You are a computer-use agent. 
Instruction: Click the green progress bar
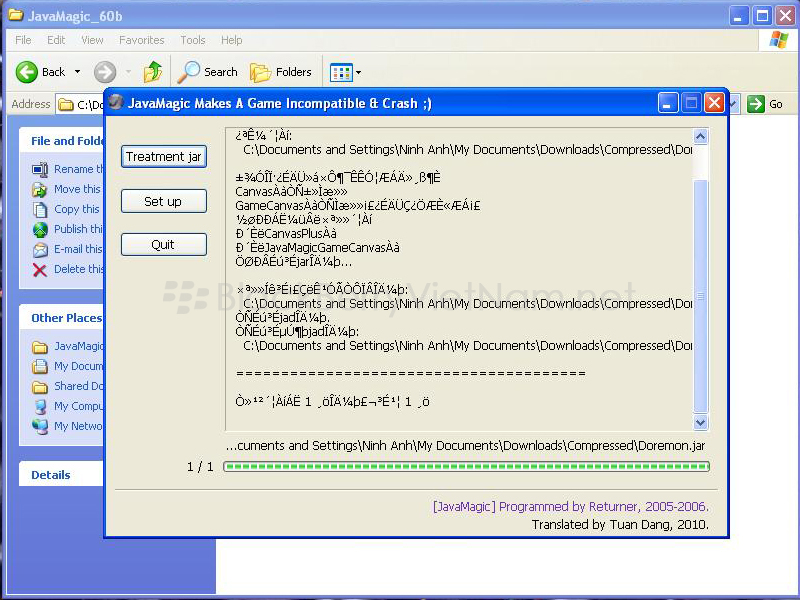coord(466,467)
